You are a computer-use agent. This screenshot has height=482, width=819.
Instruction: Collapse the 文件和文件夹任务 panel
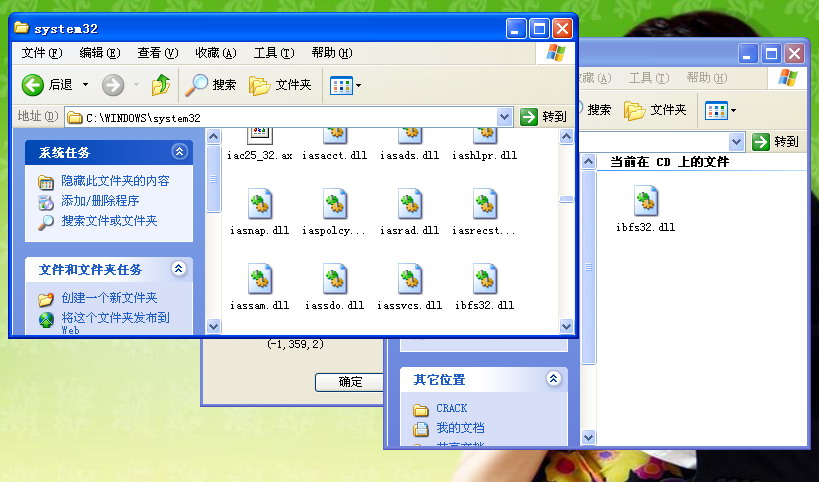tap(179, 268)
